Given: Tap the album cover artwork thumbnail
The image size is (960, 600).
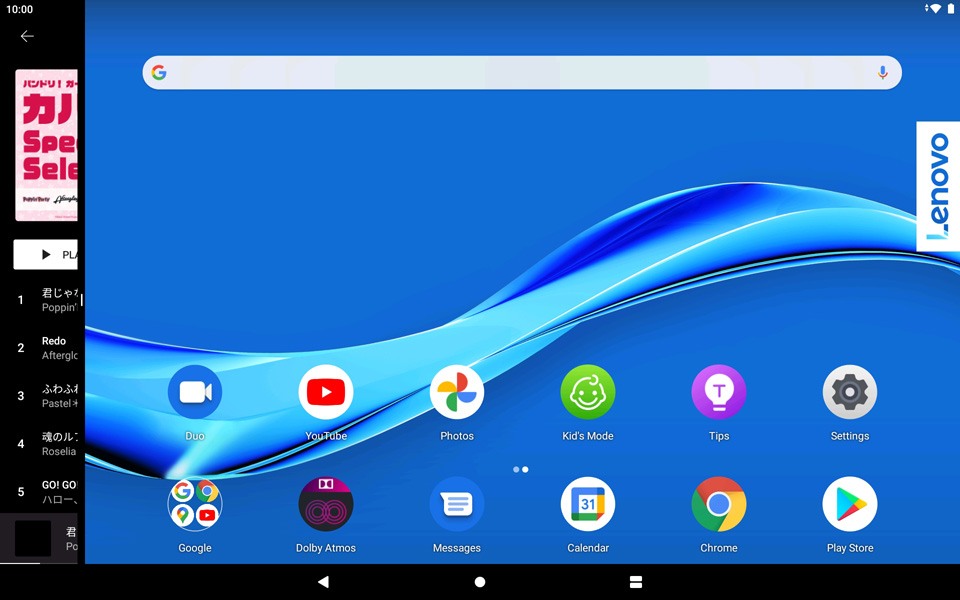Looking at the screenshot, I should [x=46, y=145].
